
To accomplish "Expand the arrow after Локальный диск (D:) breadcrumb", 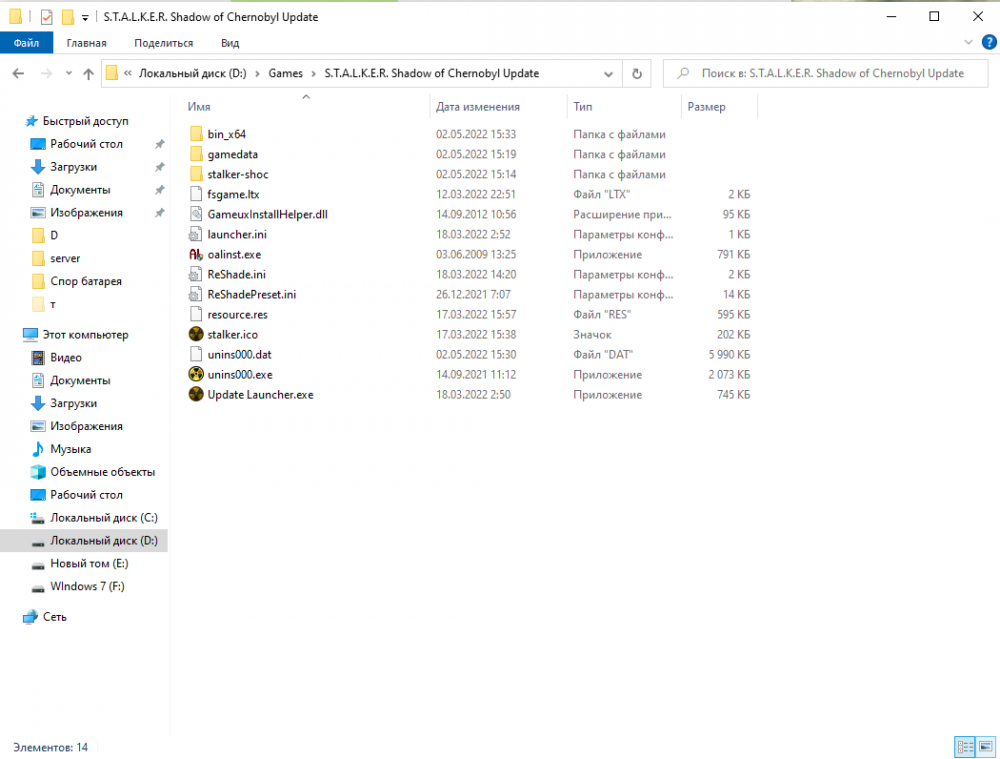I will (x=257, y=73).
